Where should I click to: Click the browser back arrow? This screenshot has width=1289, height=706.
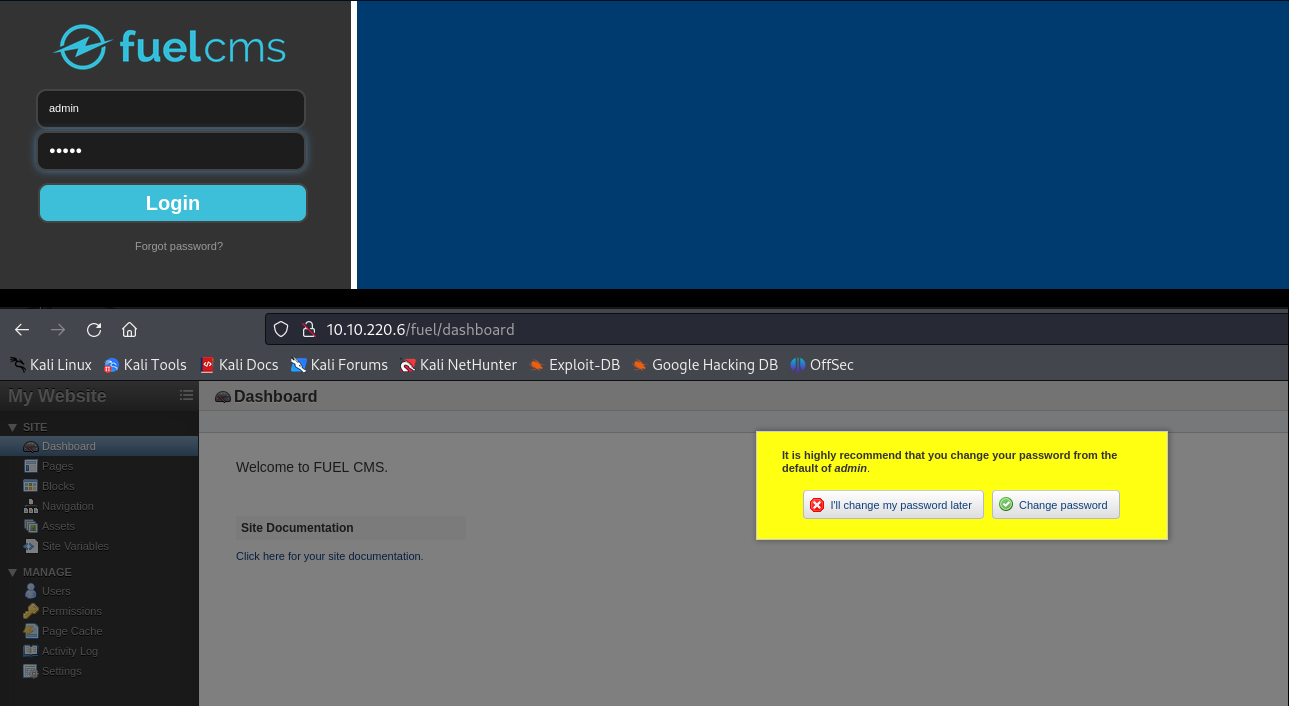point(22,330)
